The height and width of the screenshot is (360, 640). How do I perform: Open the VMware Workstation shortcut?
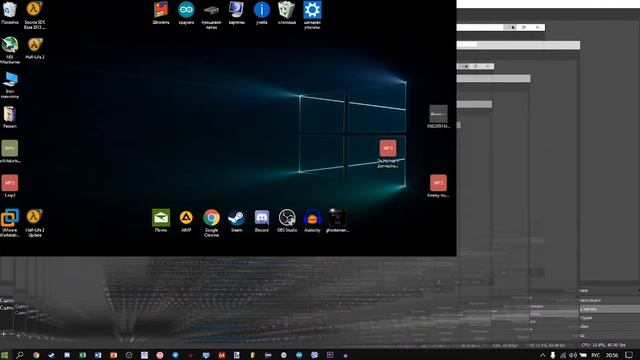coord(10,222)
